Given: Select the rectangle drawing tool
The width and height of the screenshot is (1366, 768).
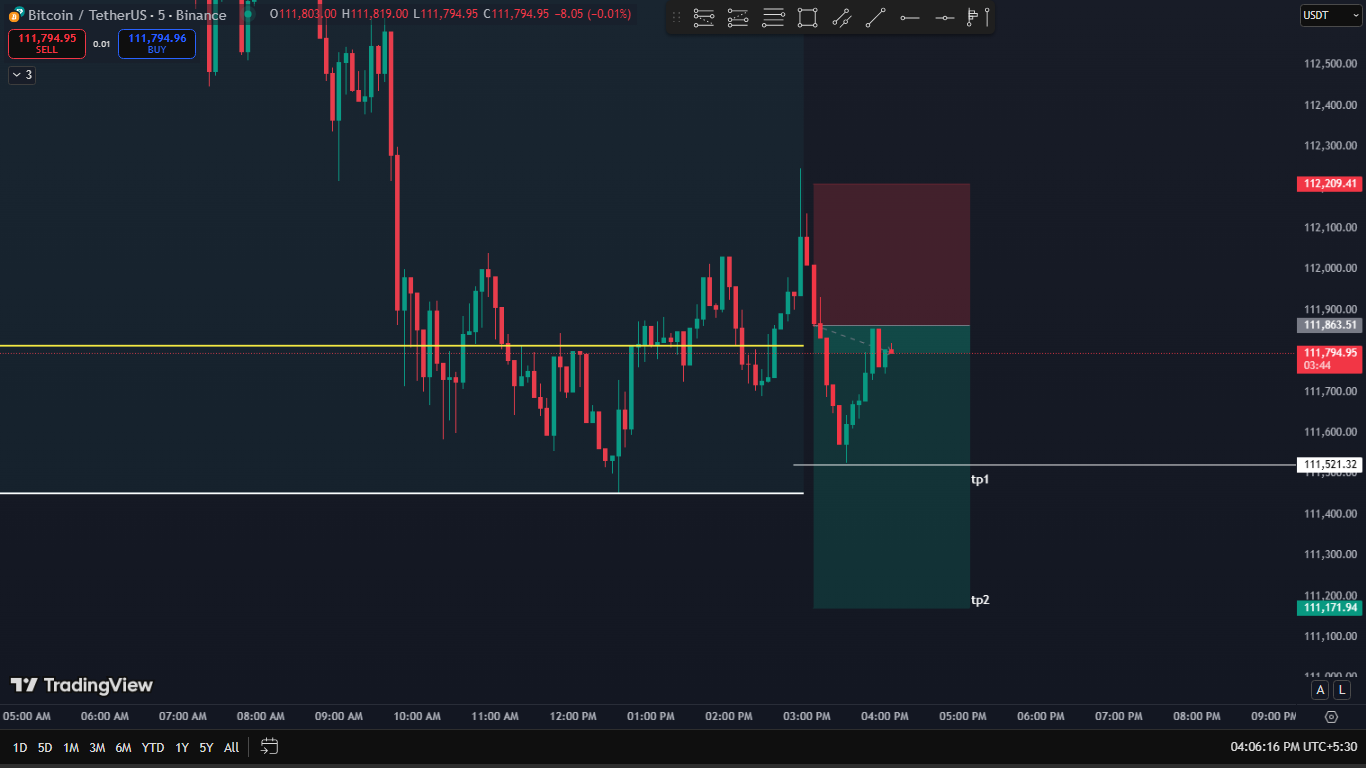Looking at the screenshot, I should (807, 17).
